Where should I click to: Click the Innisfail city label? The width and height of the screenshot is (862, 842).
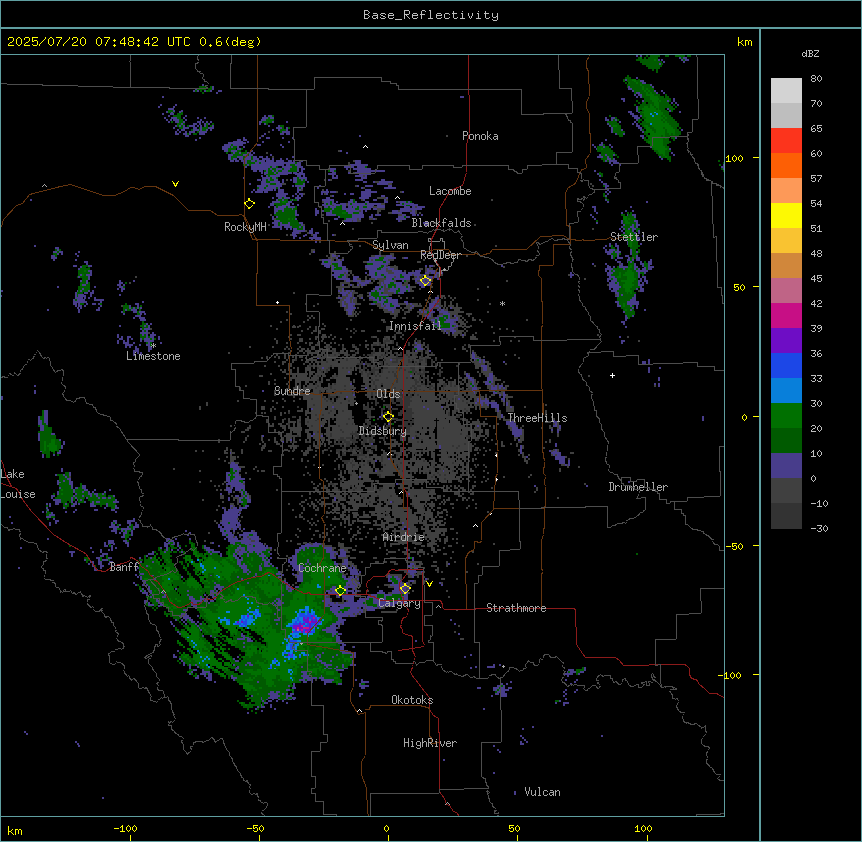click(415, 326)
